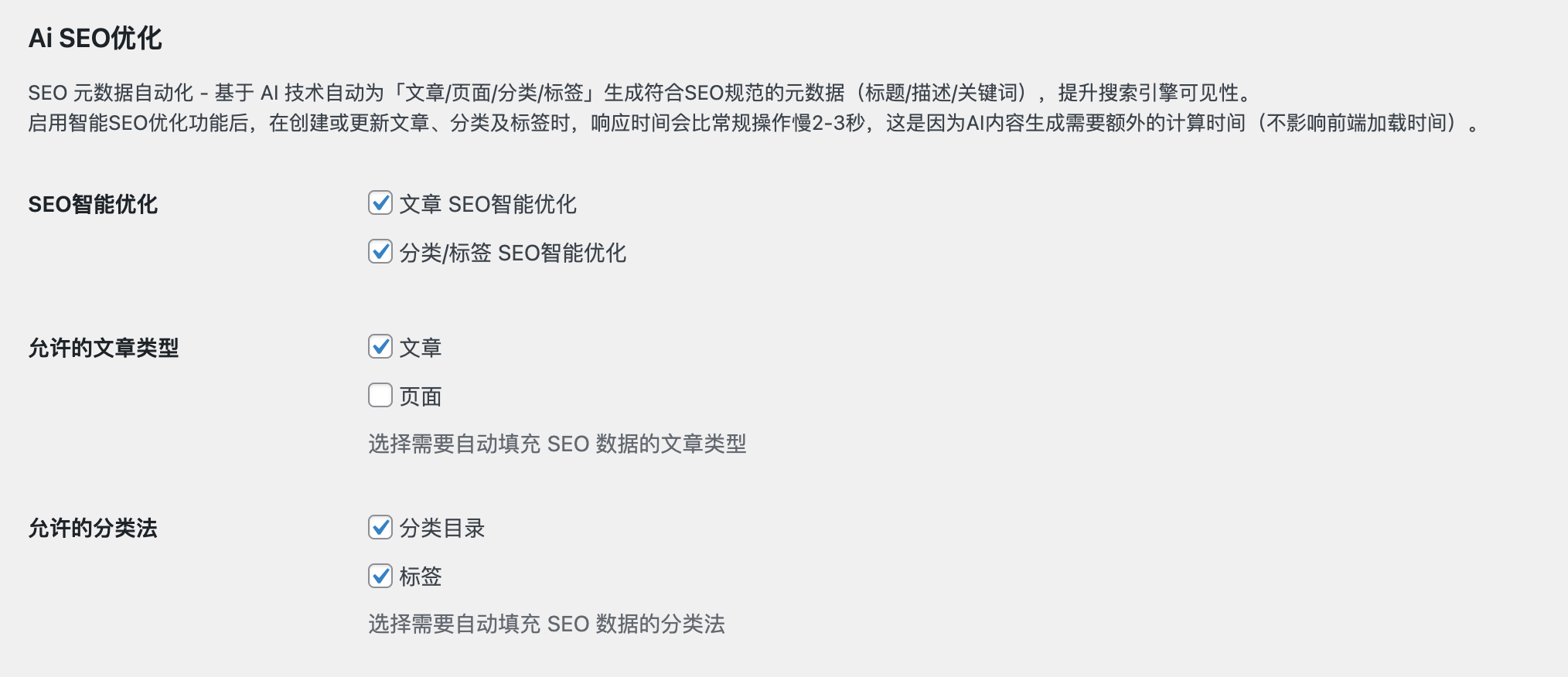Untick the 分类目录 taxonomy checkbox
Image resolution: width=1568 pixels, height=677 pixels.
[x=380, y=527]
